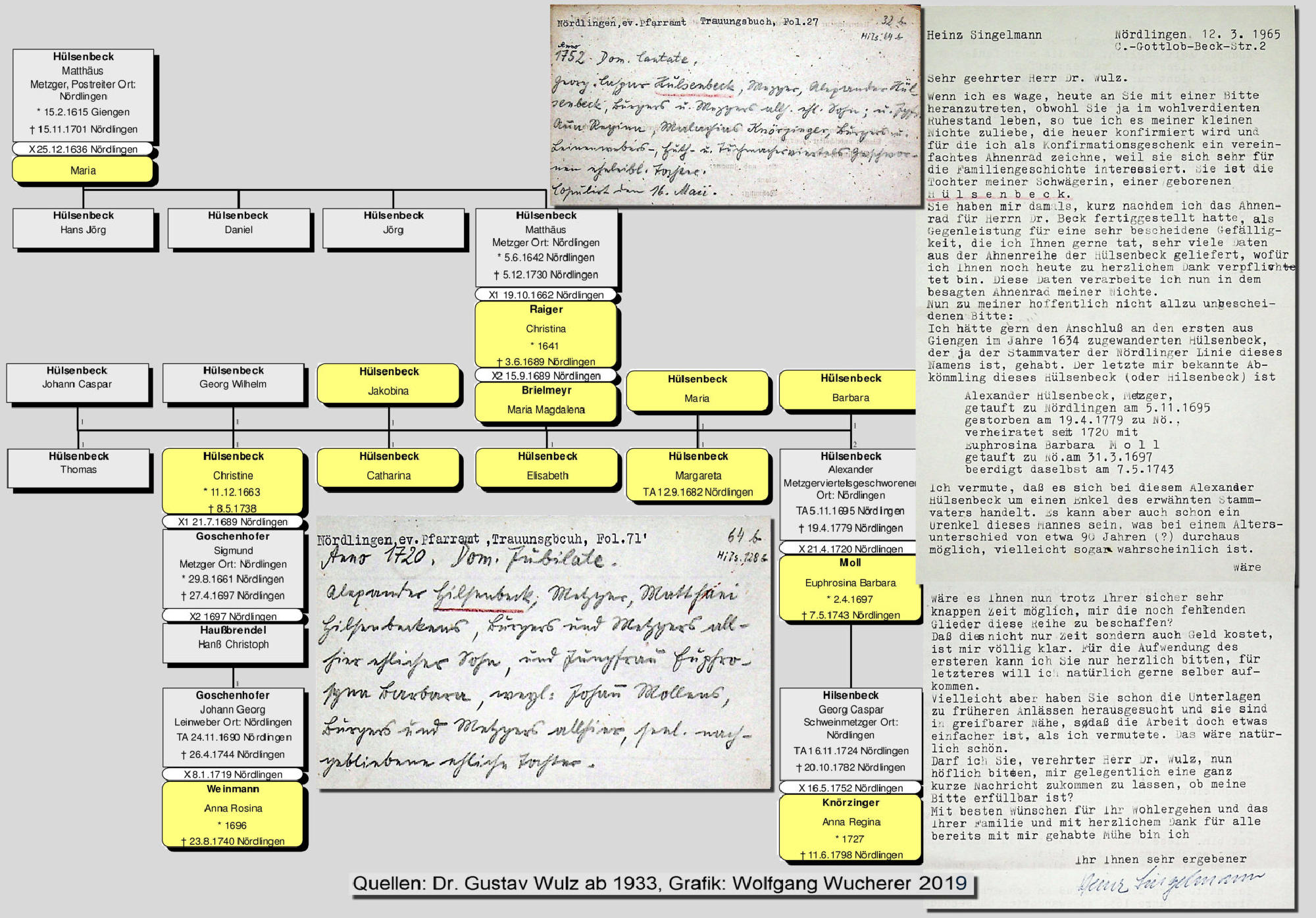Select the Brielmeyr Maria Magdalena box
The width and height of the screenshot is (1316, 918).
[546, 401]
